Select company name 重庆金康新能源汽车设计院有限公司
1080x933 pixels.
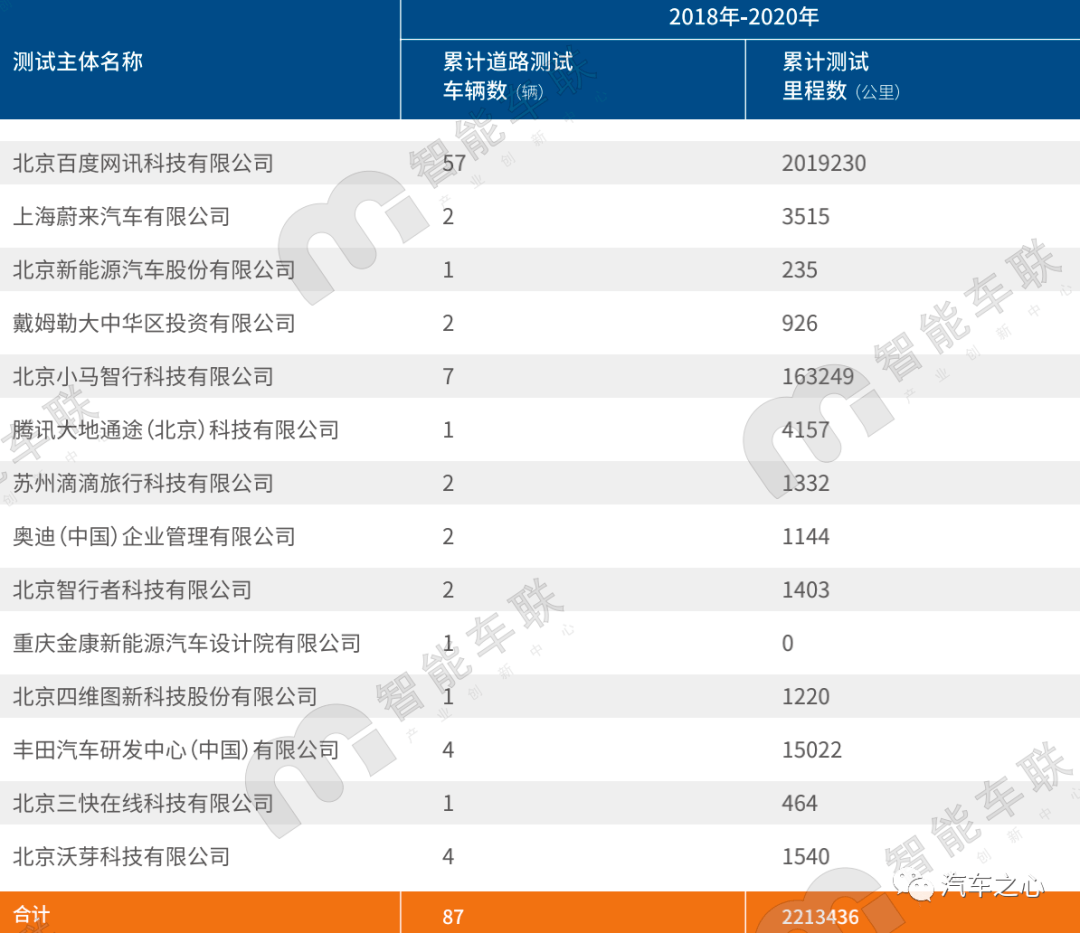187,644
